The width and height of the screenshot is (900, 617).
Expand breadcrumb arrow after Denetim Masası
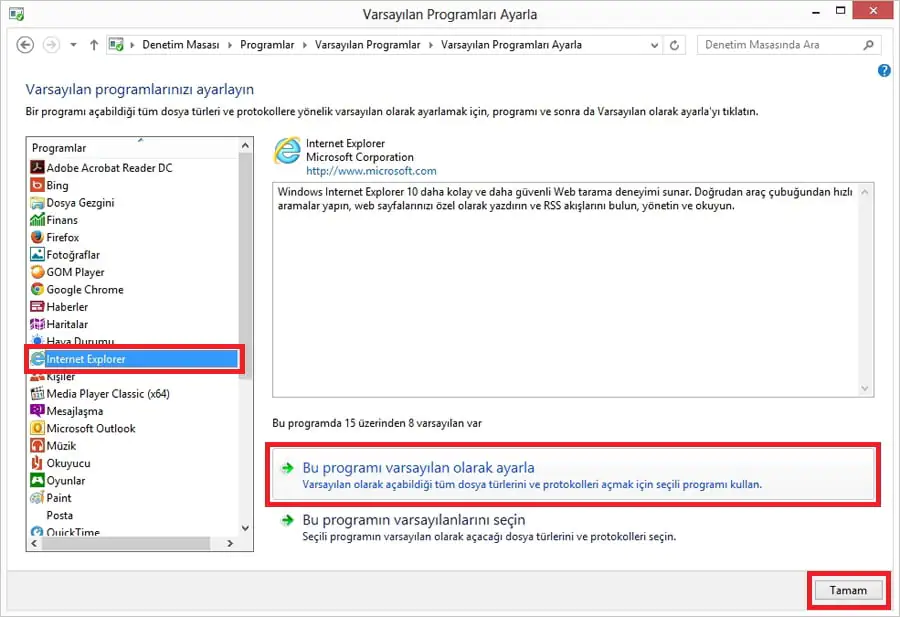coord(230,45)
